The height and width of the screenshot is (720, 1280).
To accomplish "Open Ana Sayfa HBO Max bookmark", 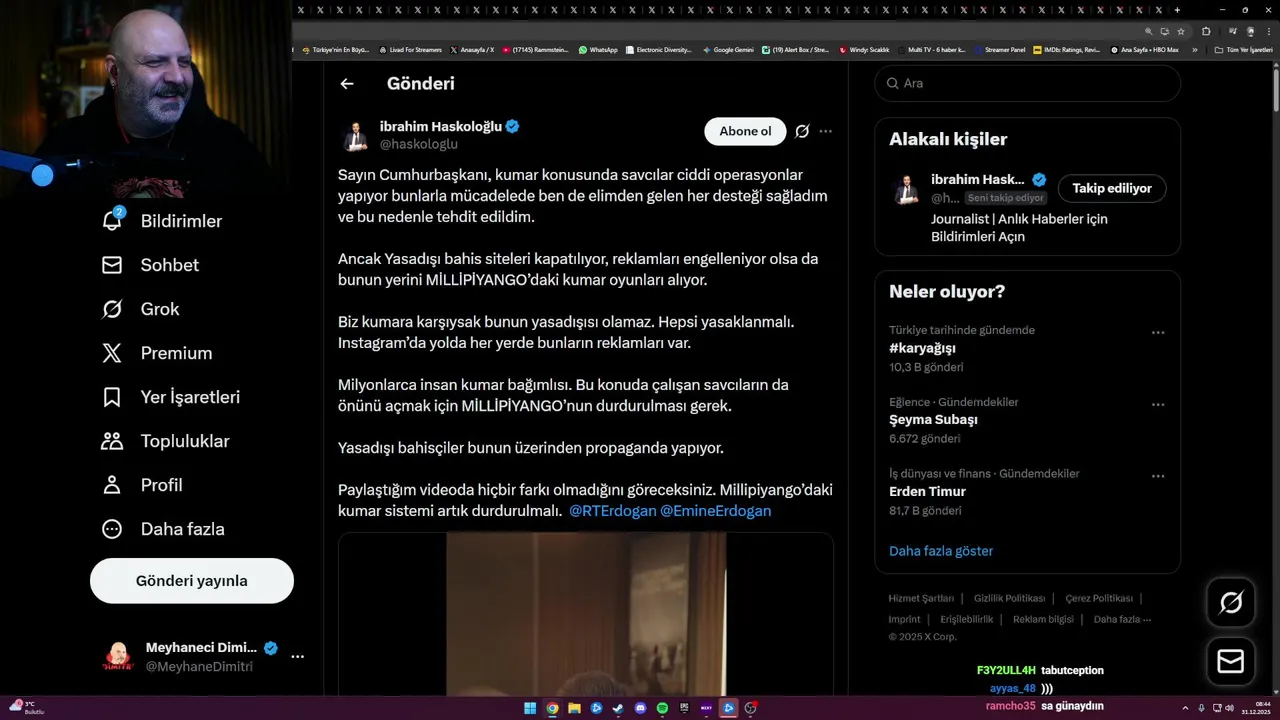I will 1144,49.
